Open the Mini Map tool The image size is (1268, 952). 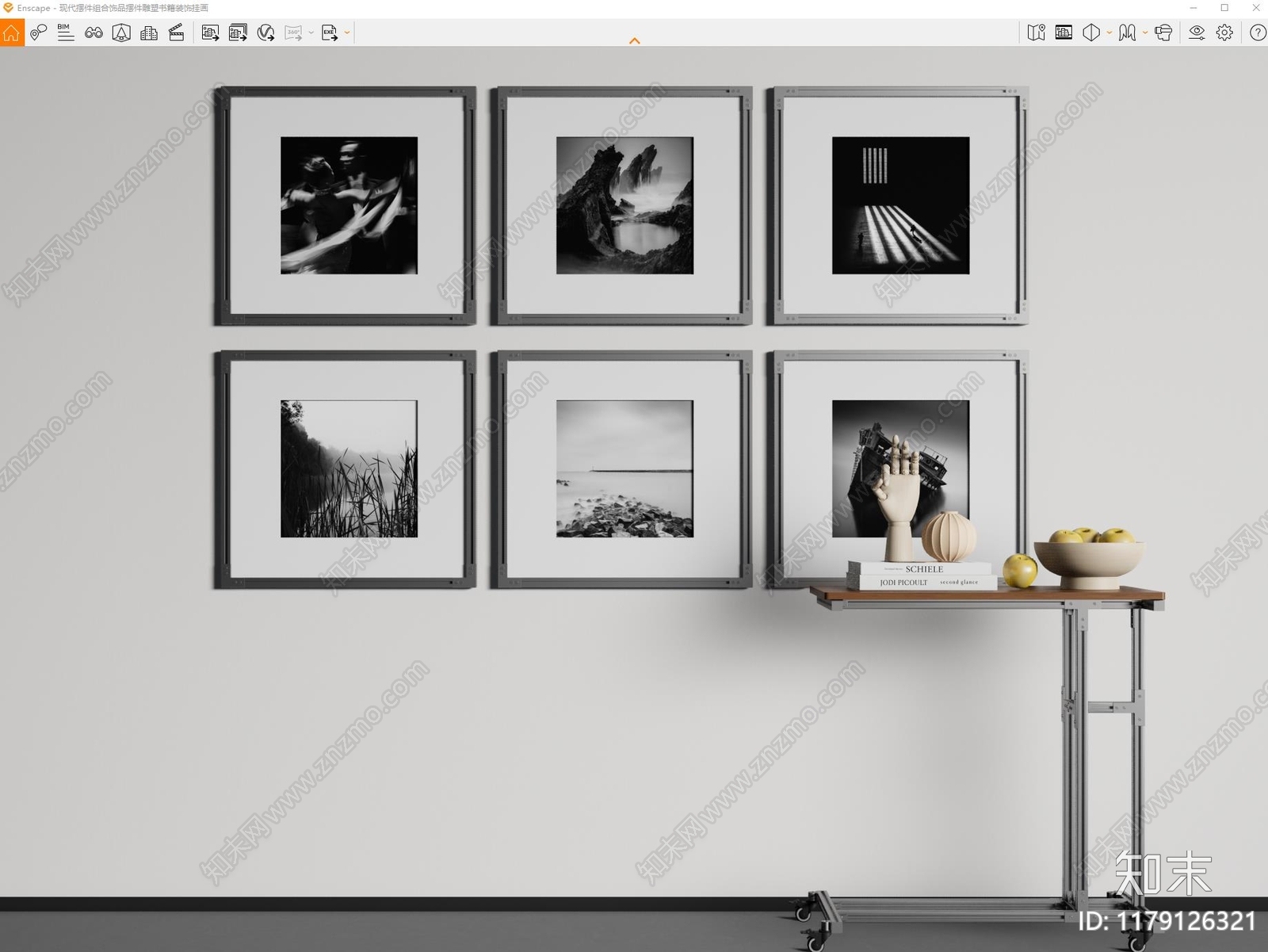(1036, 32)
